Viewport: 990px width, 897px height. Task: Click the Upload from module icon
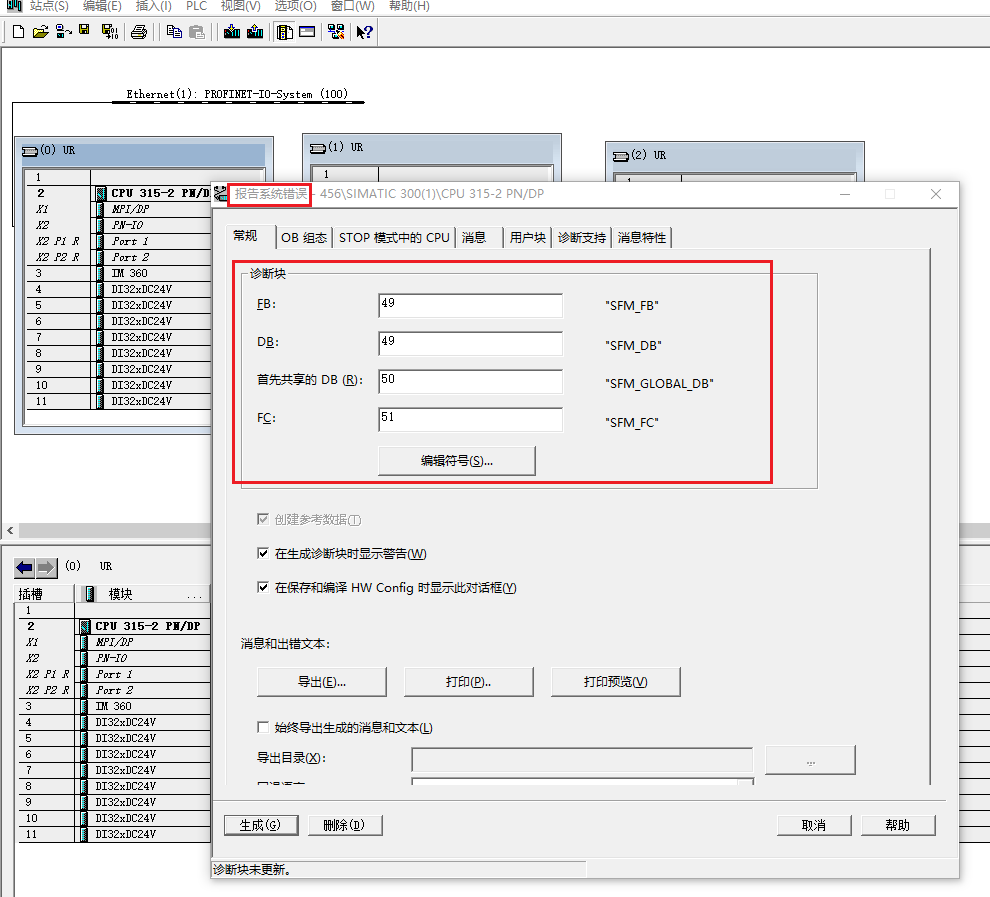(255, 32)
